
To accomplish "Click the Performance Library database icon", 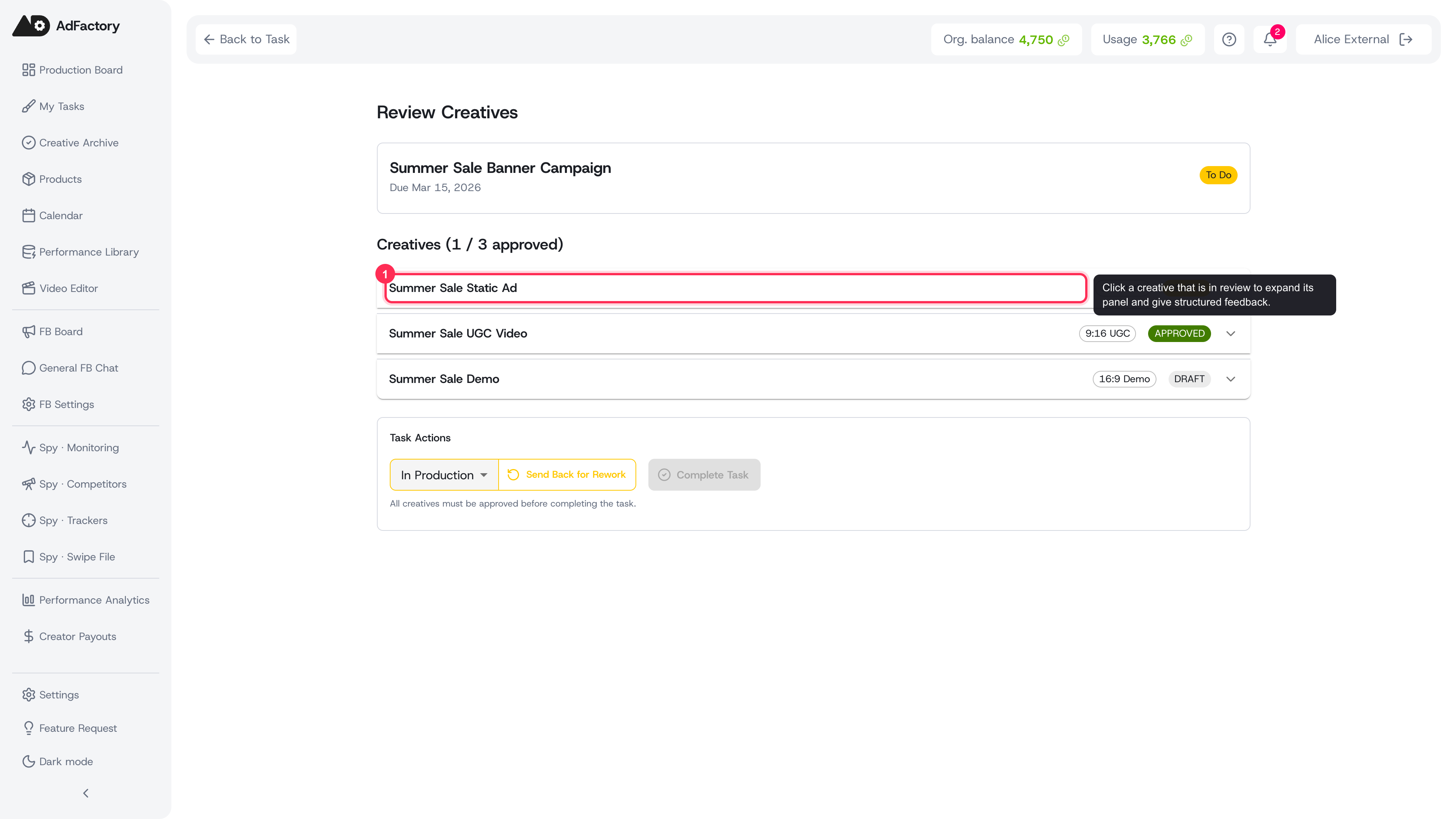I will (29, 252).
